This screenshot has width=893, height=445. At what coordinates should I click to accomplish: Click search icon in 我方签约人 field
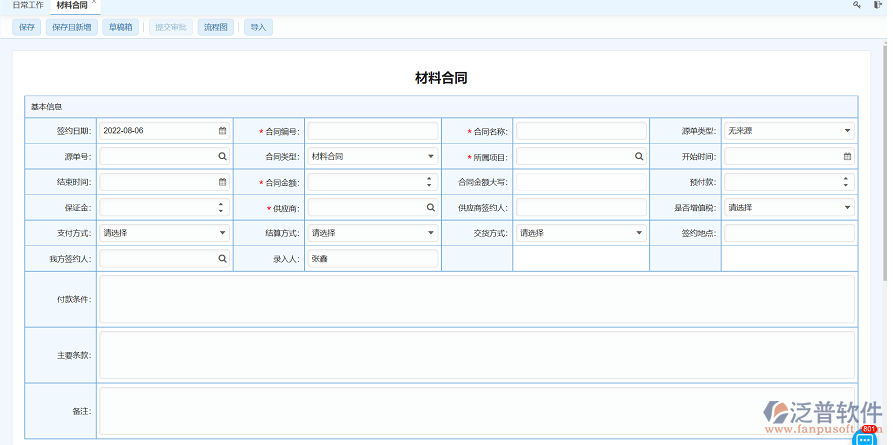222,259
